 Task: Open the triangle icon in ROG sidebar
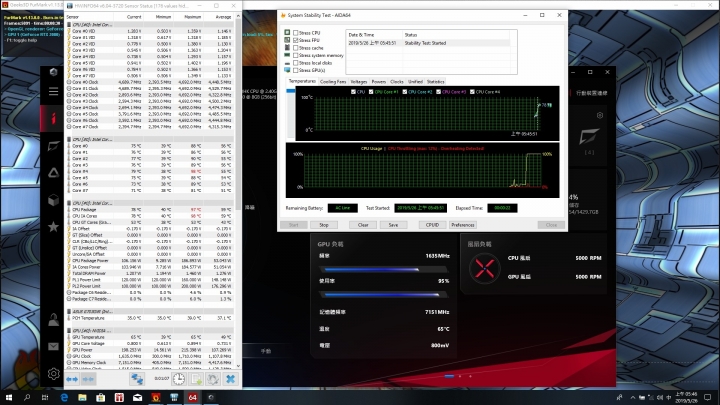[x=53, y=173]
